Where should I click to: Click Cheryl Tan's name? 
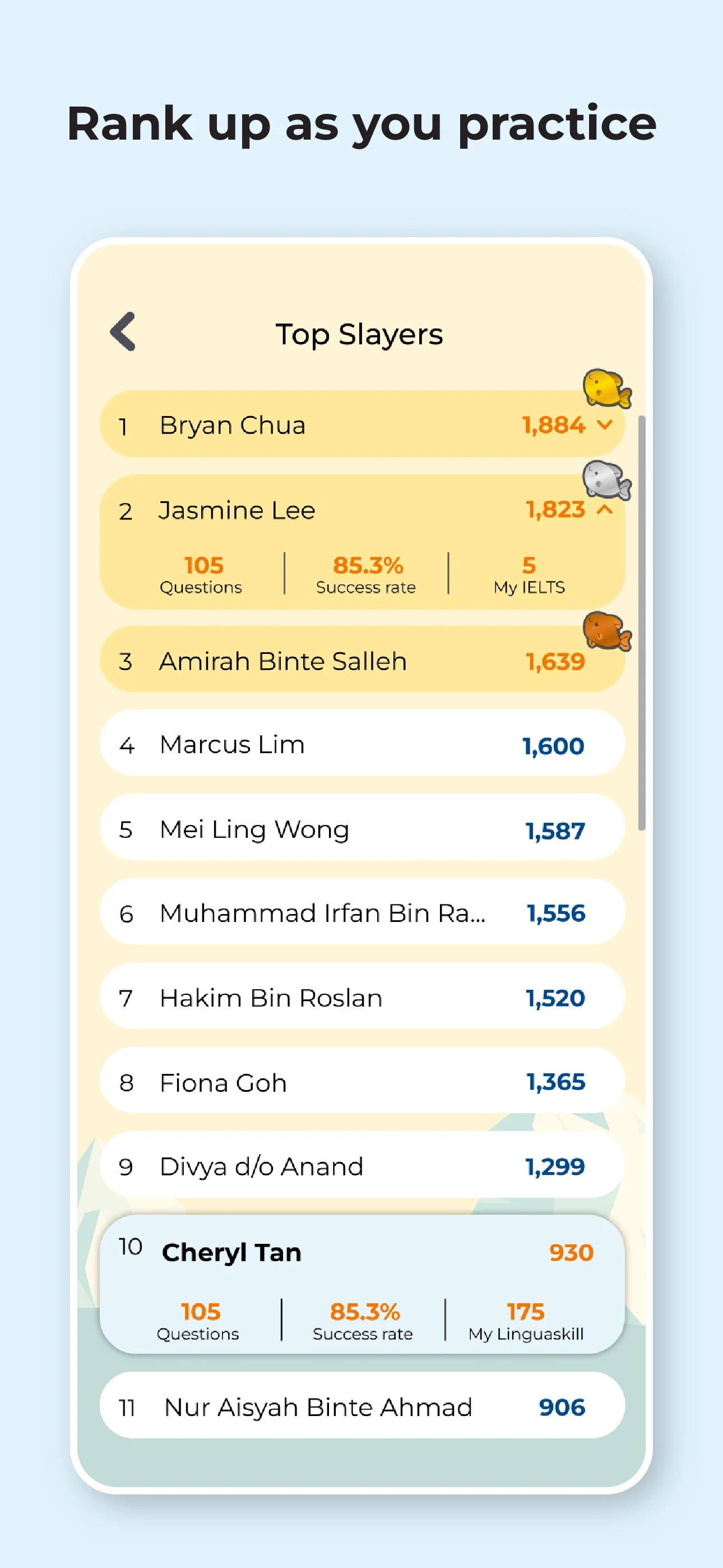231,1252
